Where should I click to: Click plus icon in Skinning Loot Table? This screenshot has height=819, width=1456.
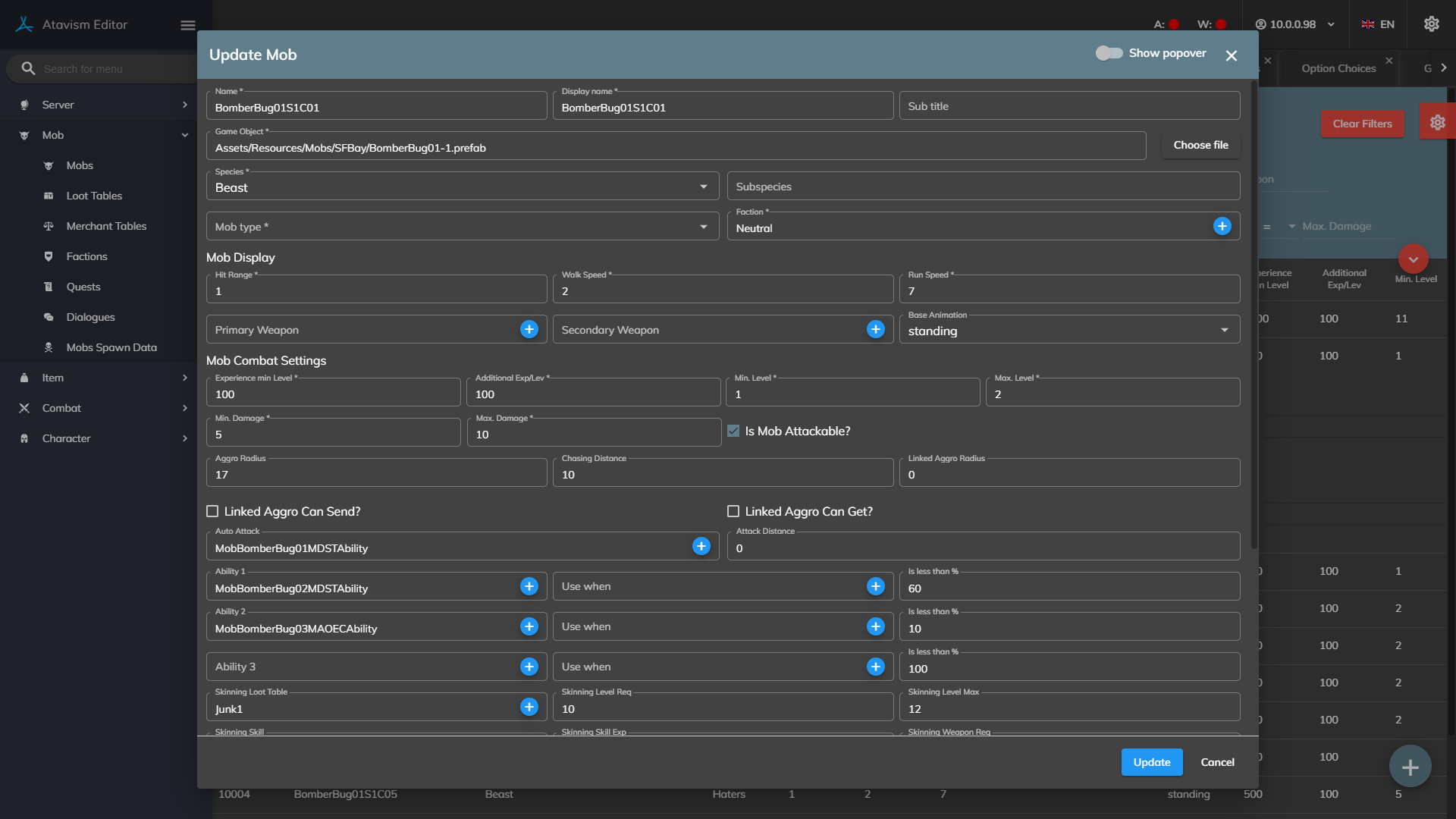click(529, 707)
